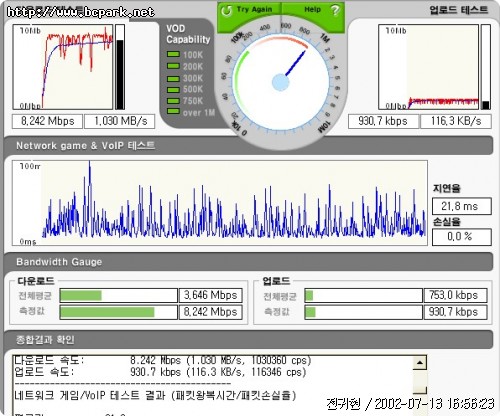Screen dimensions: 500x416
Task: Click the upload speed graph
Action: (429, 67)
